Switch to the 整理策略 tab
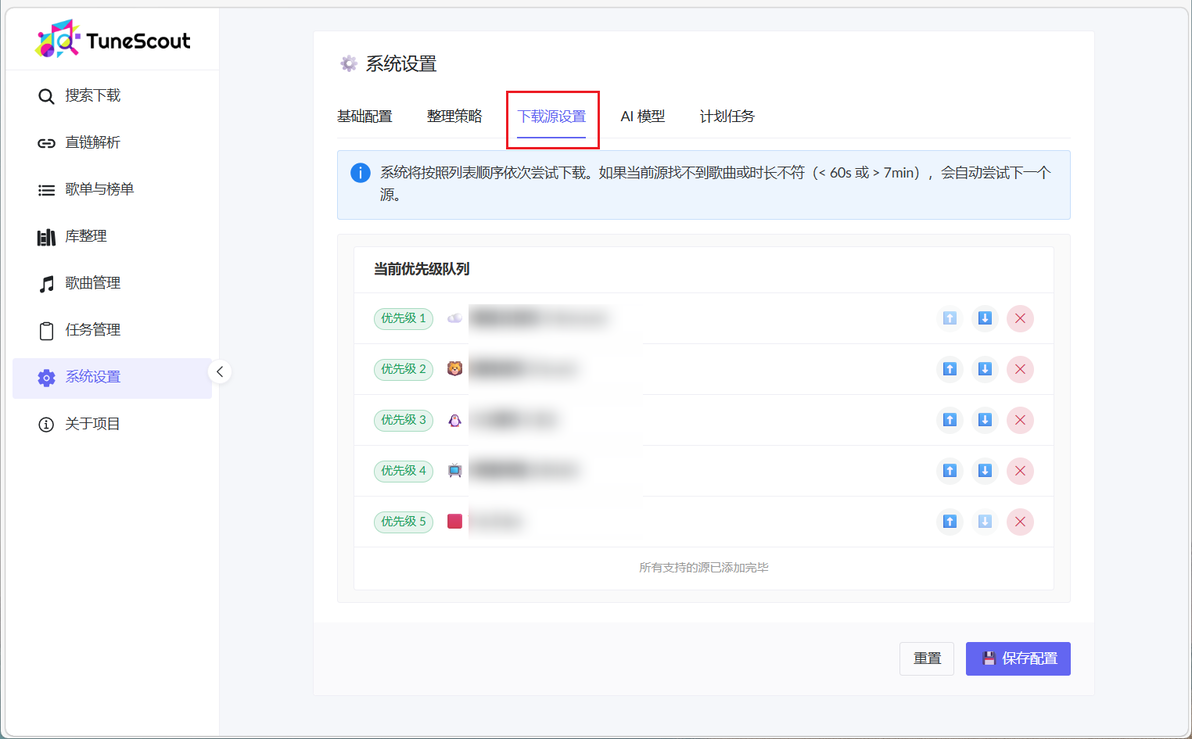 [x=455, y=116]
